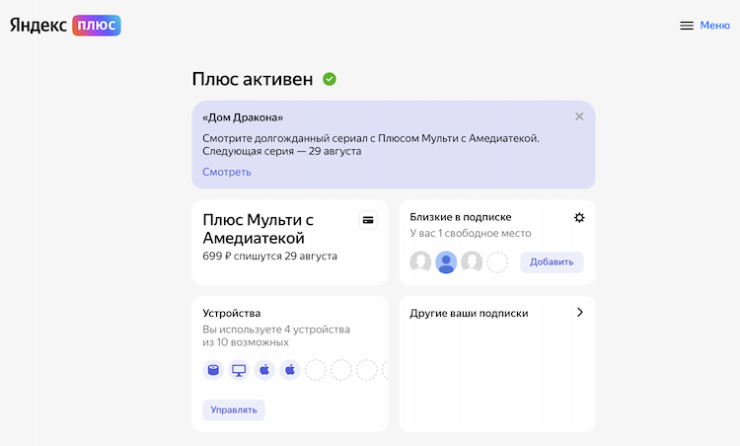Select the blue family member avatar
Image resolution: width=740 pixels, height=446 pixels.
coord(446,262)
